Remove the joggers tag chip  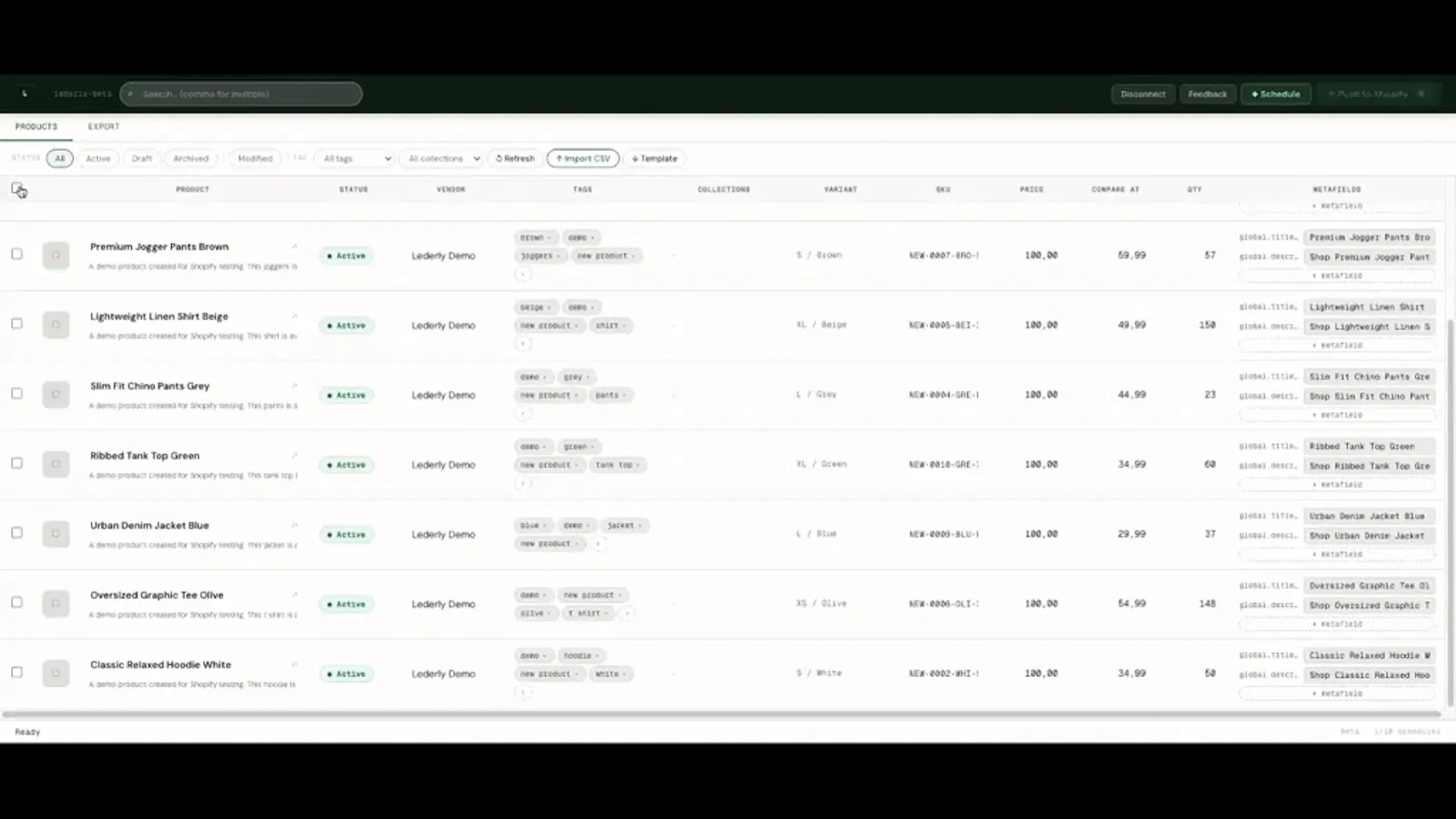point(558,256)
